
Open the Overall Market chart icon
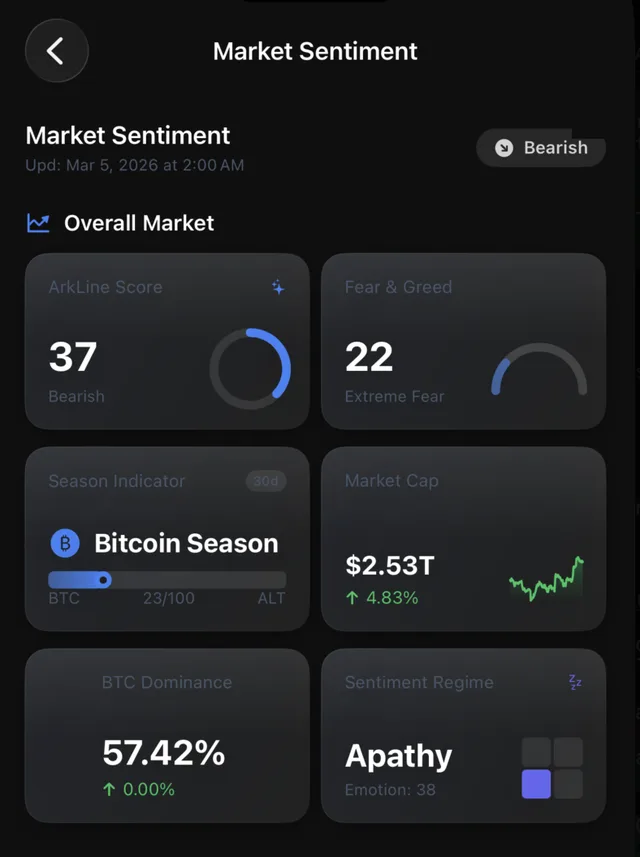click(x=38, y=223)
